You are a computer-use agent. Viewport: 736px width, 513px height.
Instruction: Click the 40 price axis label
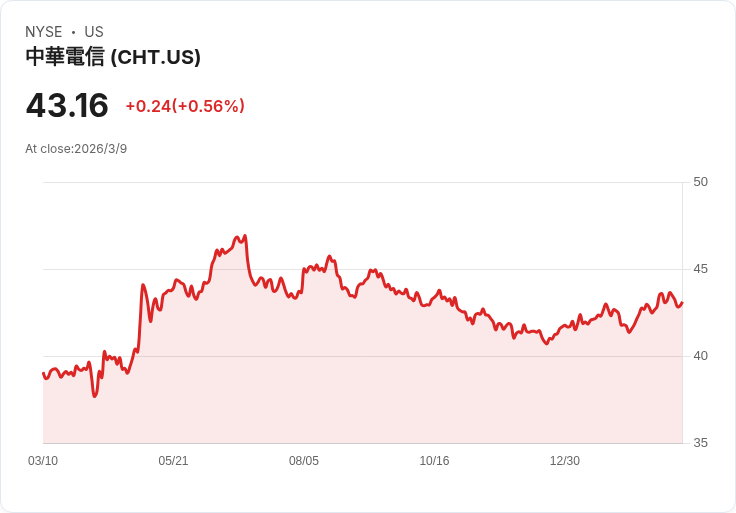(x=700, y=356)
